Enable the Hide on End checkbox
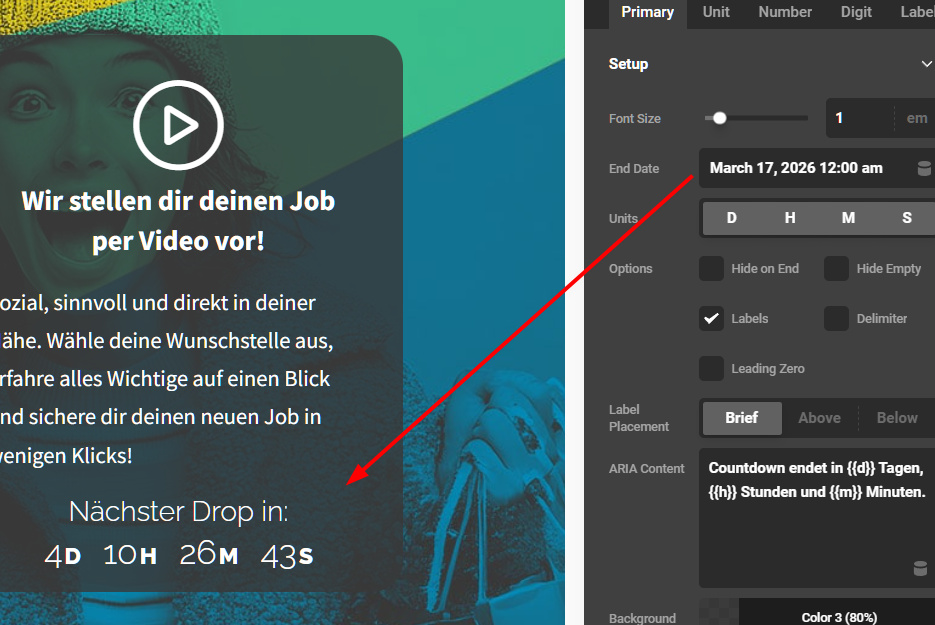 tap(711, 269)
